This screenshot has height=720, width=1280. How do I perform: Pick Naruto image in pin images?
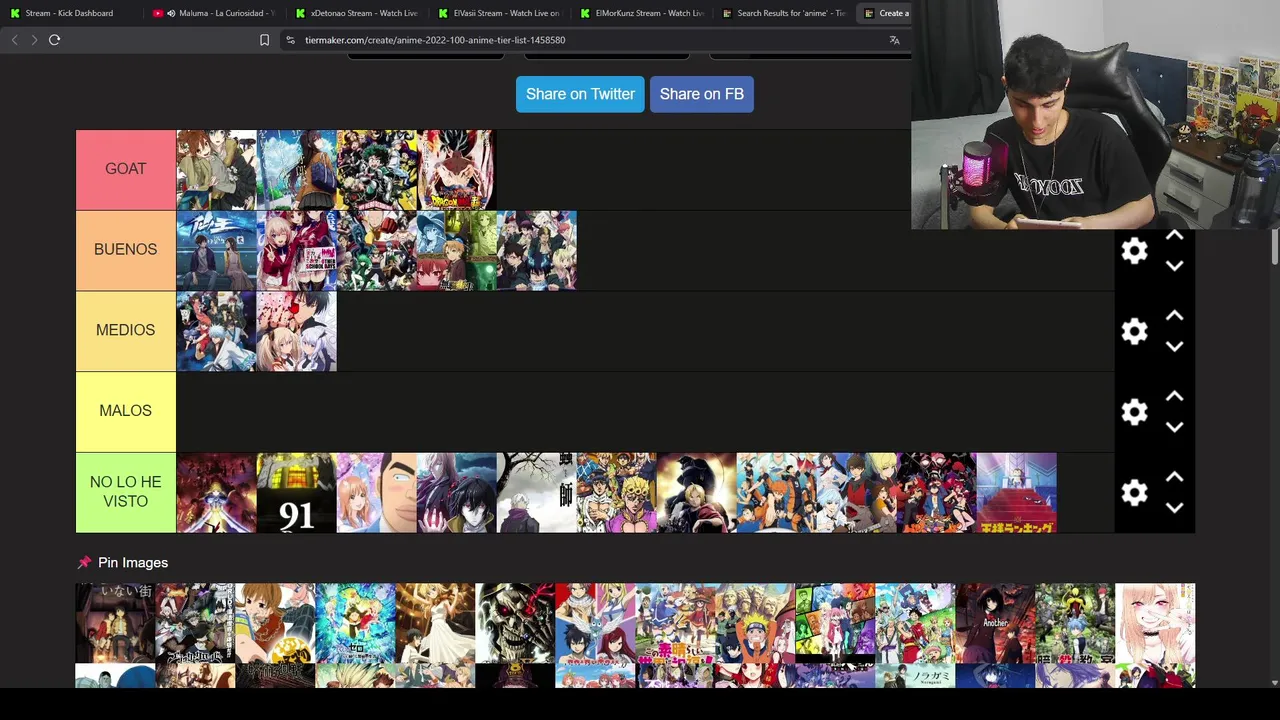point(755,624)
